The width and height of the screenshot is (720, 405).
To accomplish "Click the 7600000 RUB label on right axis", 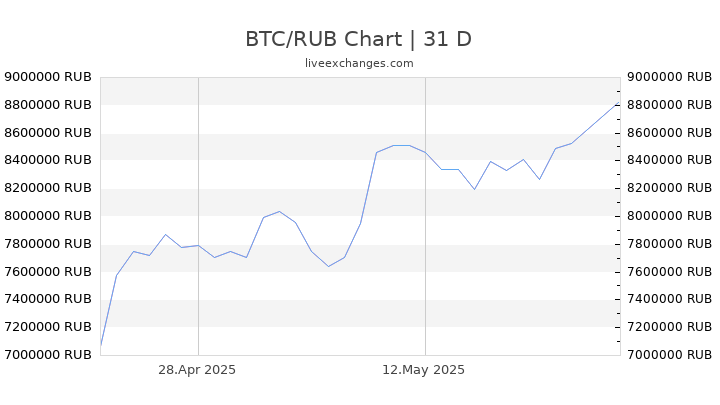I will click(x=669, y=272).
